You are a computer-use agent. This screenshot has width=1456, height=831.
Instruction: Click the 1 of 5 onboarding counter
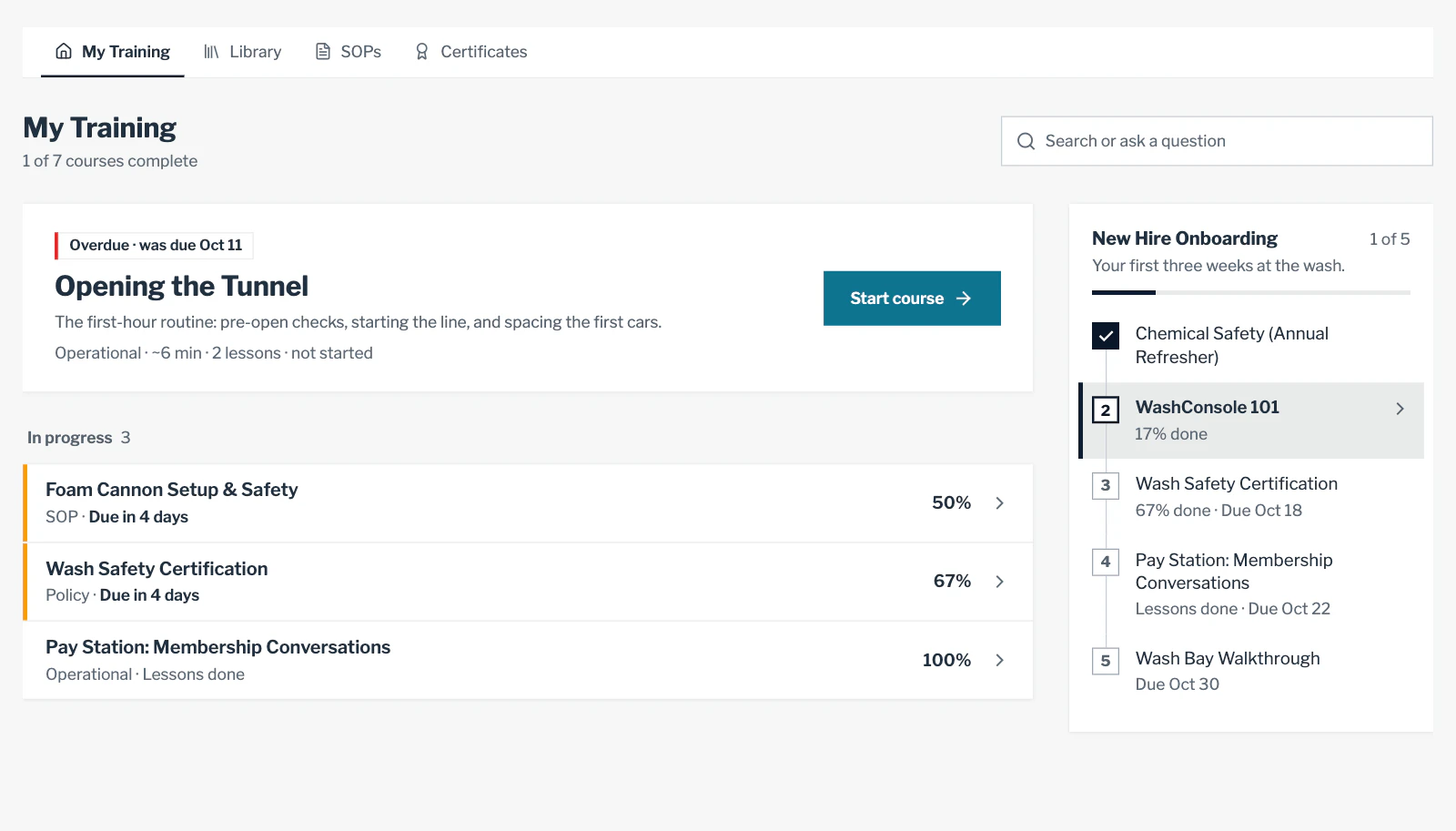1390,239
